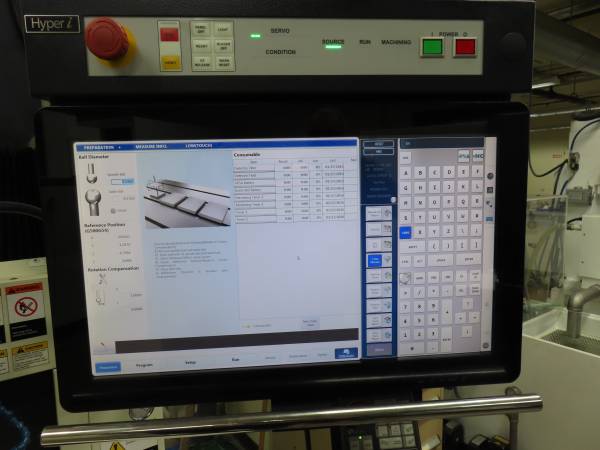
Task: Open the Setup menu at bottom
Action: [189, 363]
